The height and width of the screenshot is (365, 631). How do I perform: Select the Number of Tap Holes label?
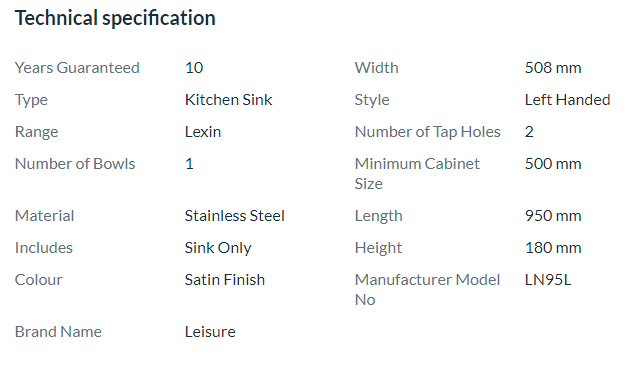click(x=427, y=132)
